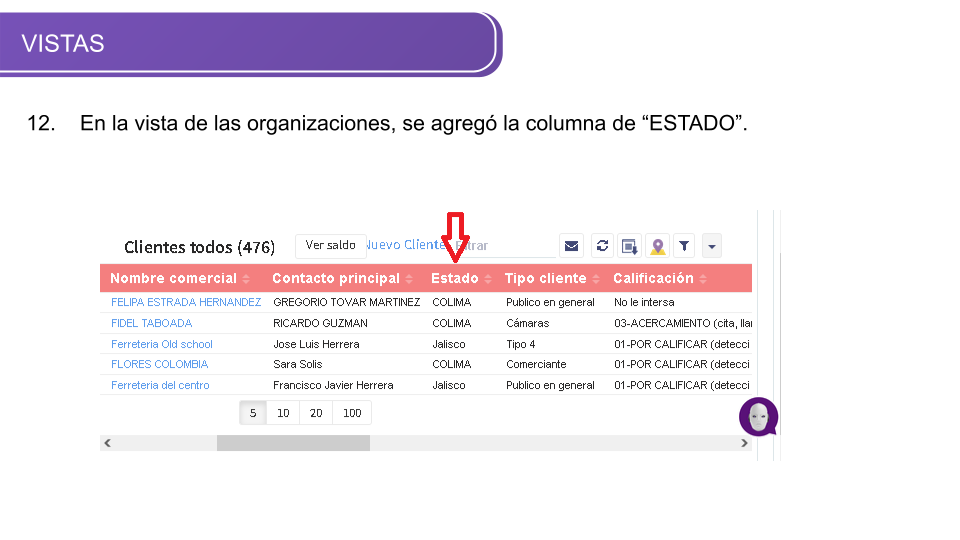This screenshot has height=540, width=960.
Task: Click Jose Luis Herrera contact cell
Action: (x=316, y=344)
